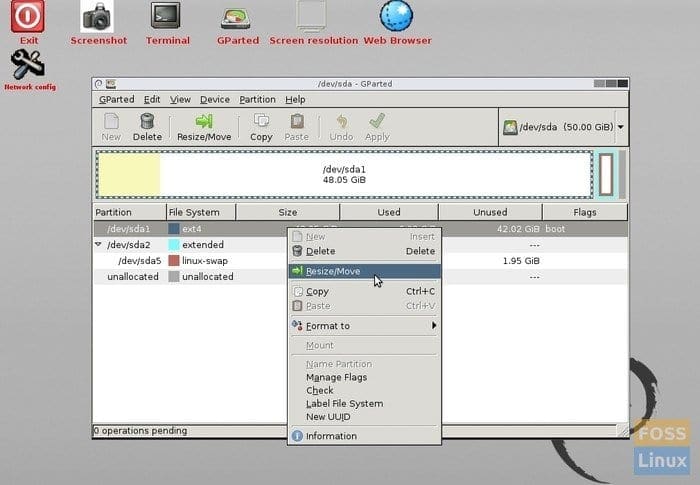Select the /dev/sda1 graphical partition bar

point(344,175)
